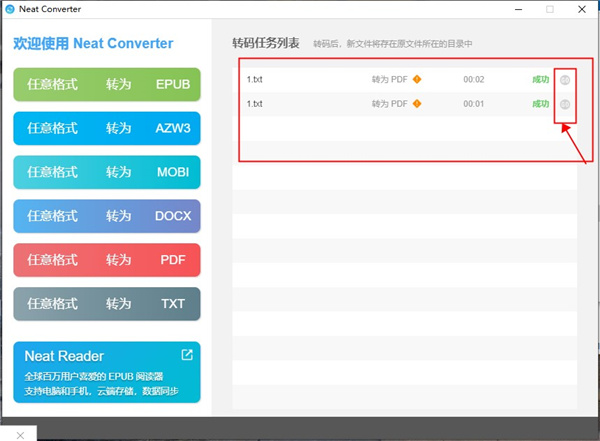Viewport: 600px width, 441px height.
Task: Click the 00:02 duration value
Action: click(x=474, y=79)
